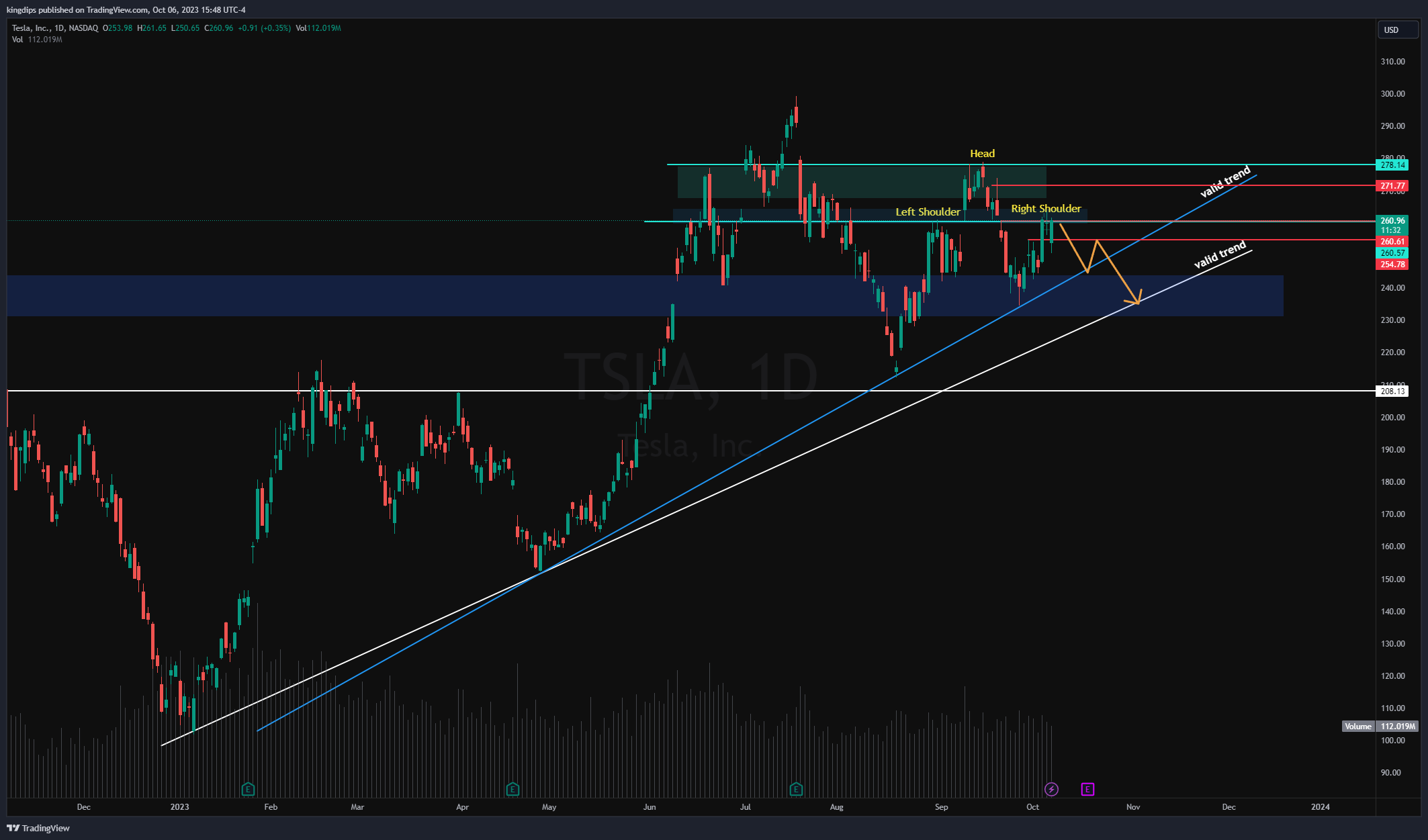The height and width of the screenshot is (840, 1428).
Task: Open the USD currency selector
Action: coord(1398,30)
